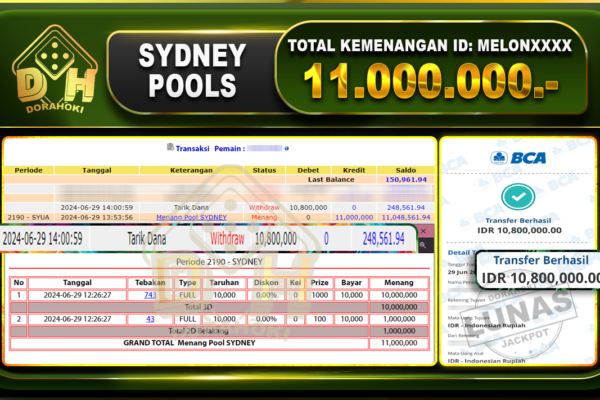Viewport: 600px width, 400px height.
Task: Click the Diskon column header
Action: point(266,282)
